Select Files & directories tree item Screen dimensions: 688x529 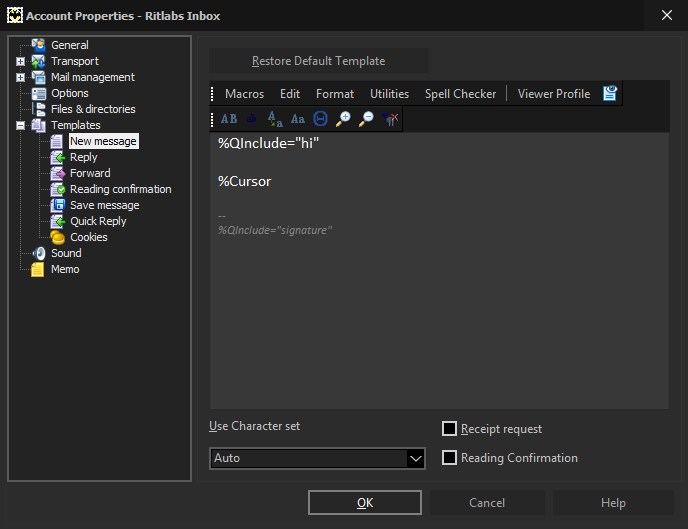pos(93,109)
